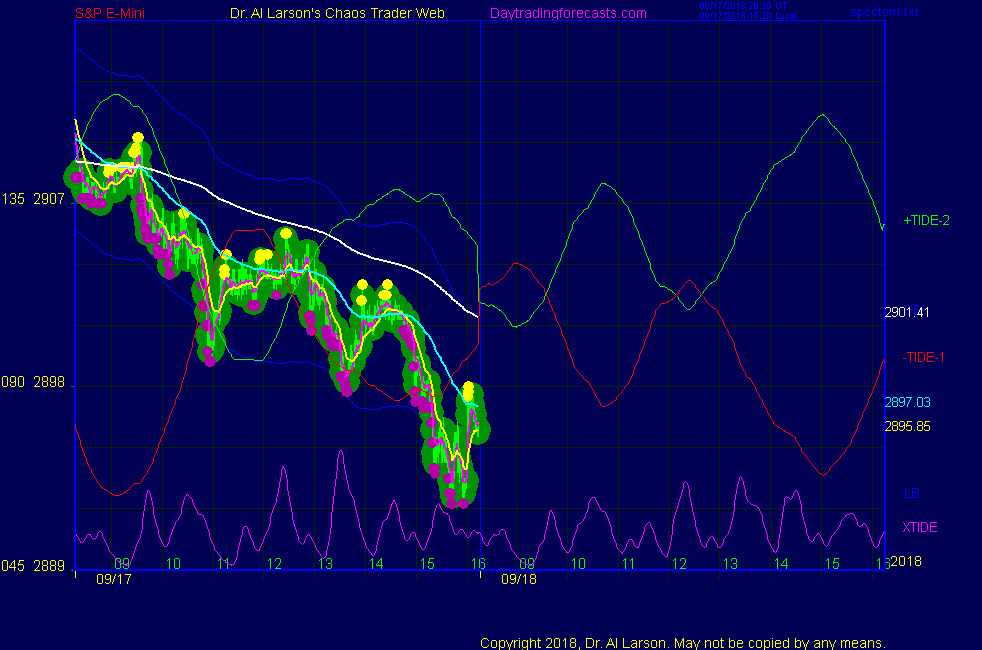Click the 09/18 date marker

[x=519, y=579]
